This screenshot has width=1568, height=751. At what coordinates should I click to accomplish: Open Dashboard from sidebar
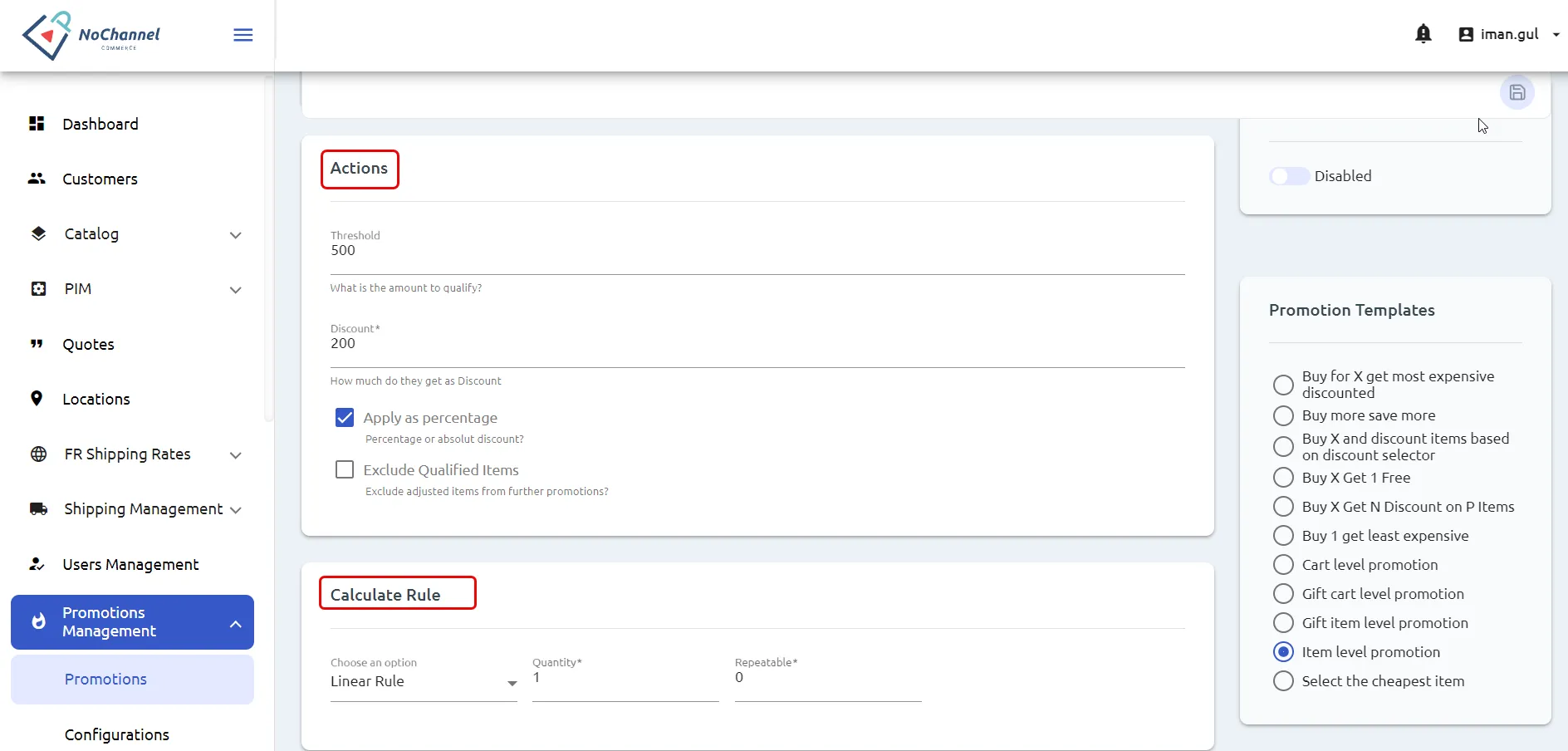[100, 124]
